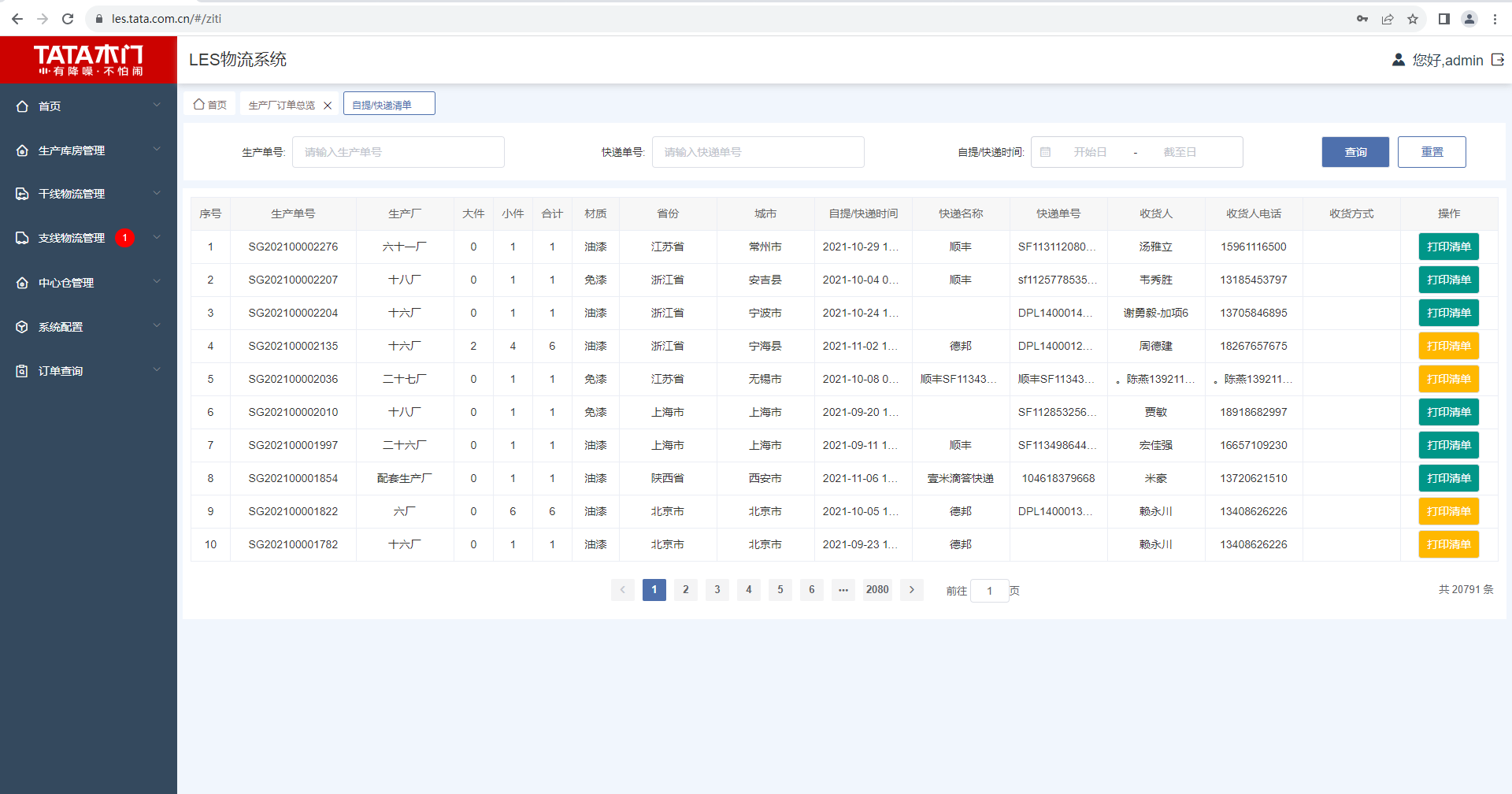Open the saved passwords key icon
The width and height of the screenshot is (1512, 794).
click(1362, 19)
